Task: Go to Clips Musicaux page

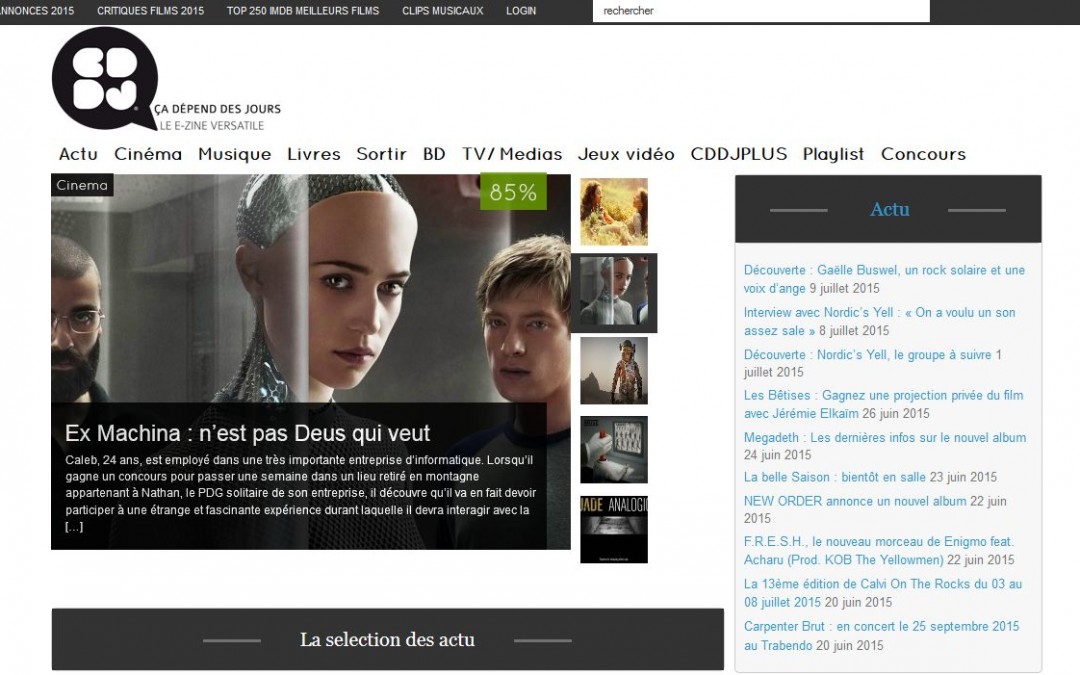Action: point(443,11)
